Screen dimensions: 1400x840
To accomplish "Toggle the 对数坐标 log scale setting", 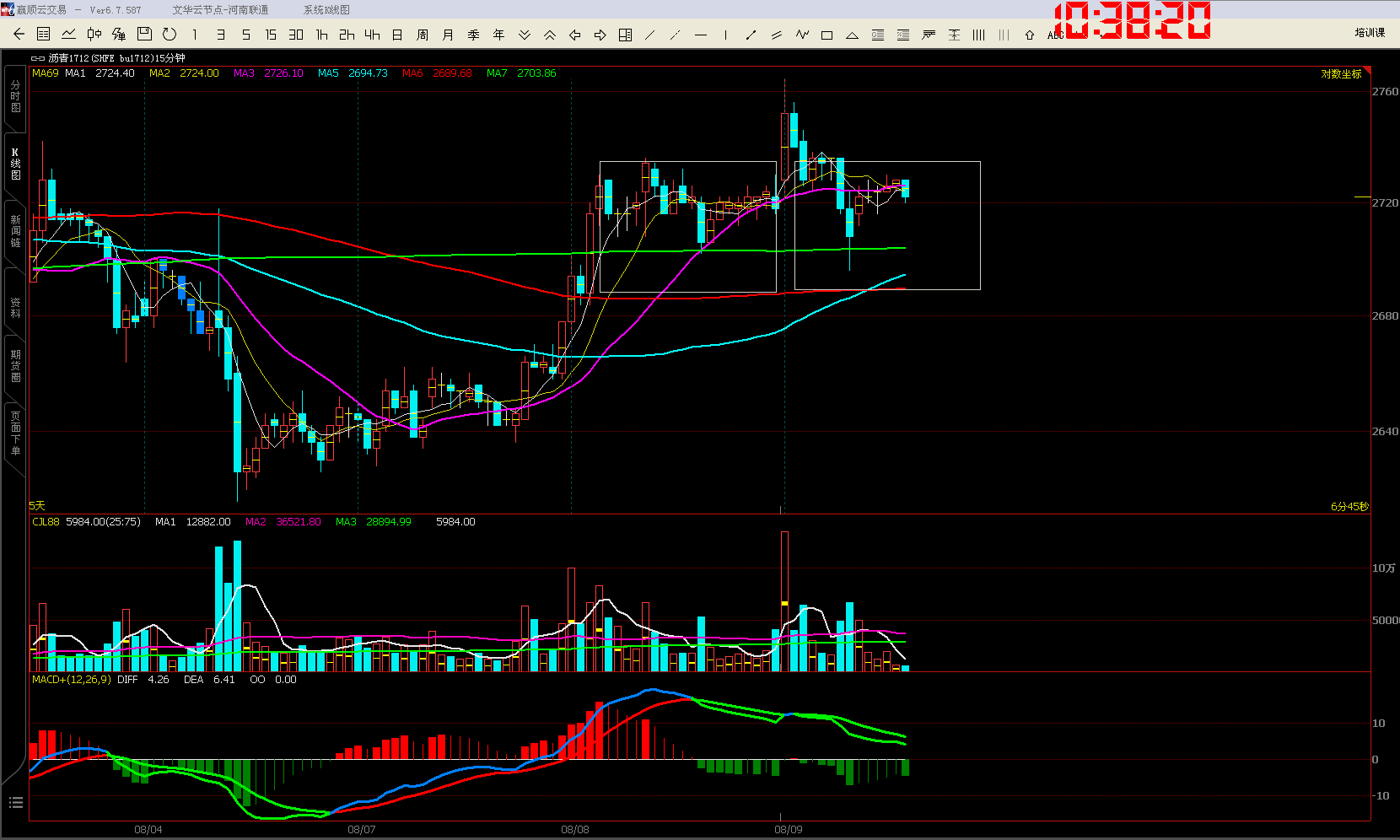I will [1341, 74].
